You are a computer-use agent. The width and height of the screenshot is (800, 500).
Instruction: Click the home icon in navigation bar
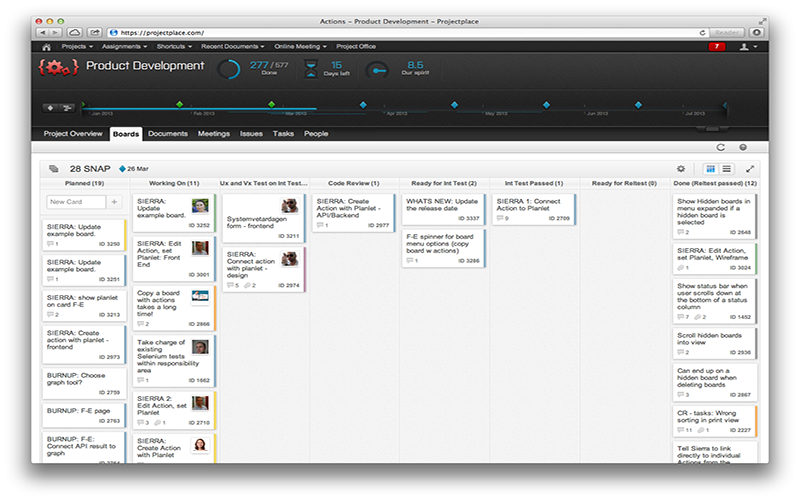[46, 46]
